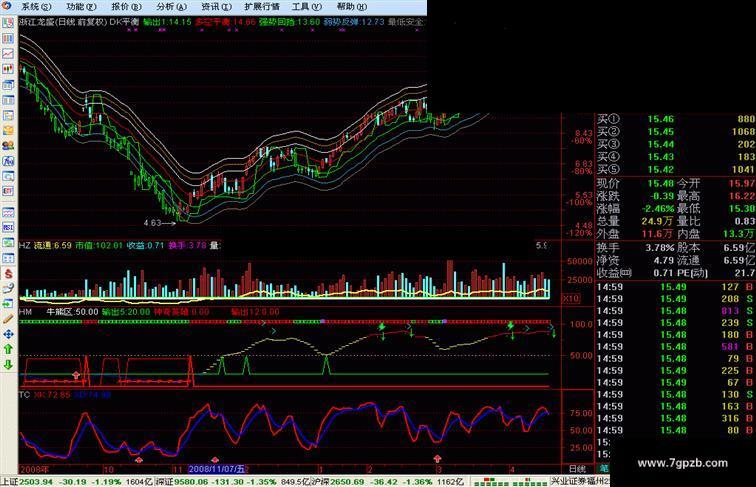Select the 买③ 15.44 order row

click(676, 144)
